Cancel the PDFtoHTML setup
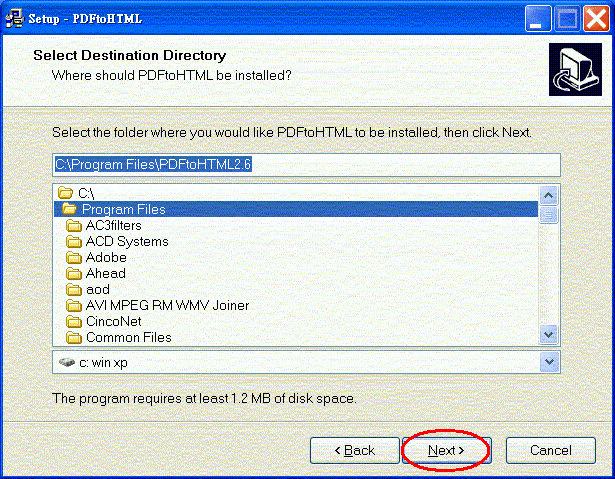This screenshot has width=615, height=479. [x=551, y=450]
